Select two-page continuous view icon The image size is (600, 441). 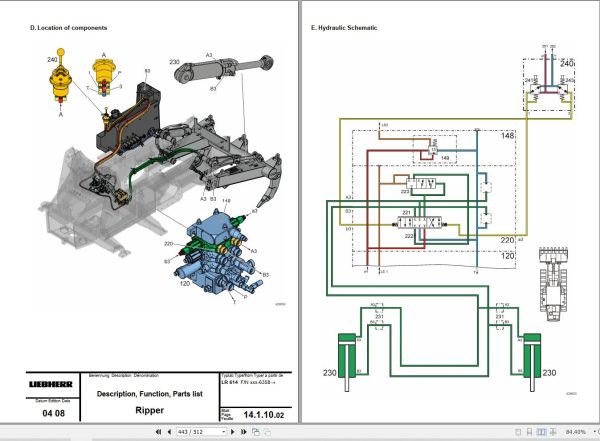(x=553, y=432)
